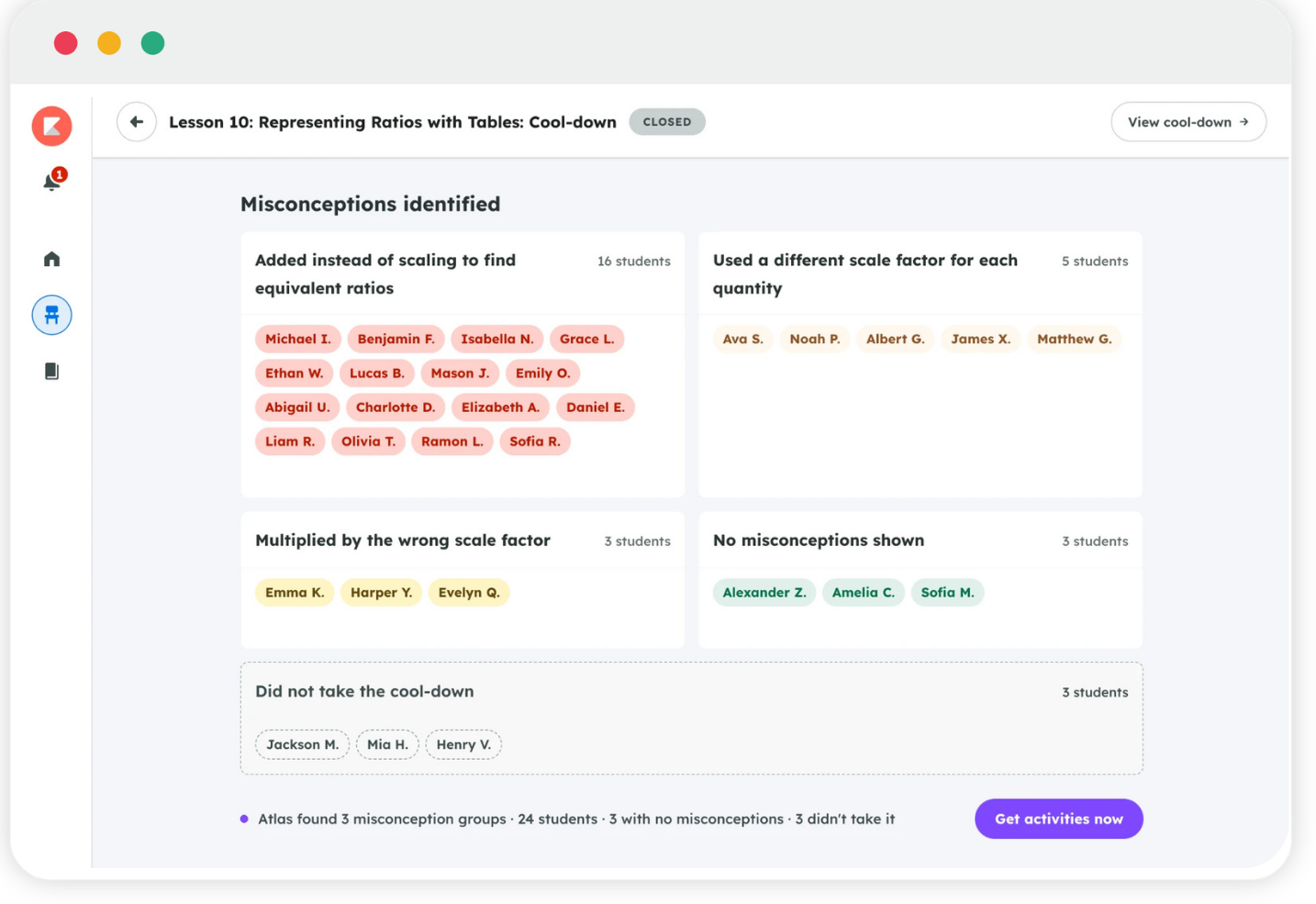This screenshot has height=904, width=1316.
Task: Choose student chip Liam R.
Action: [290, 441]
